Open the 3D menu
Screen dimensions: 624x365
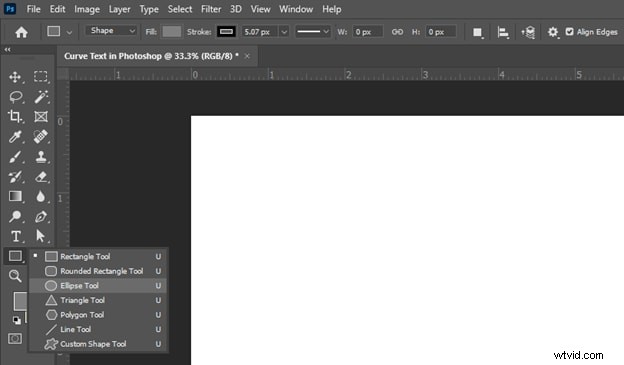236,9
